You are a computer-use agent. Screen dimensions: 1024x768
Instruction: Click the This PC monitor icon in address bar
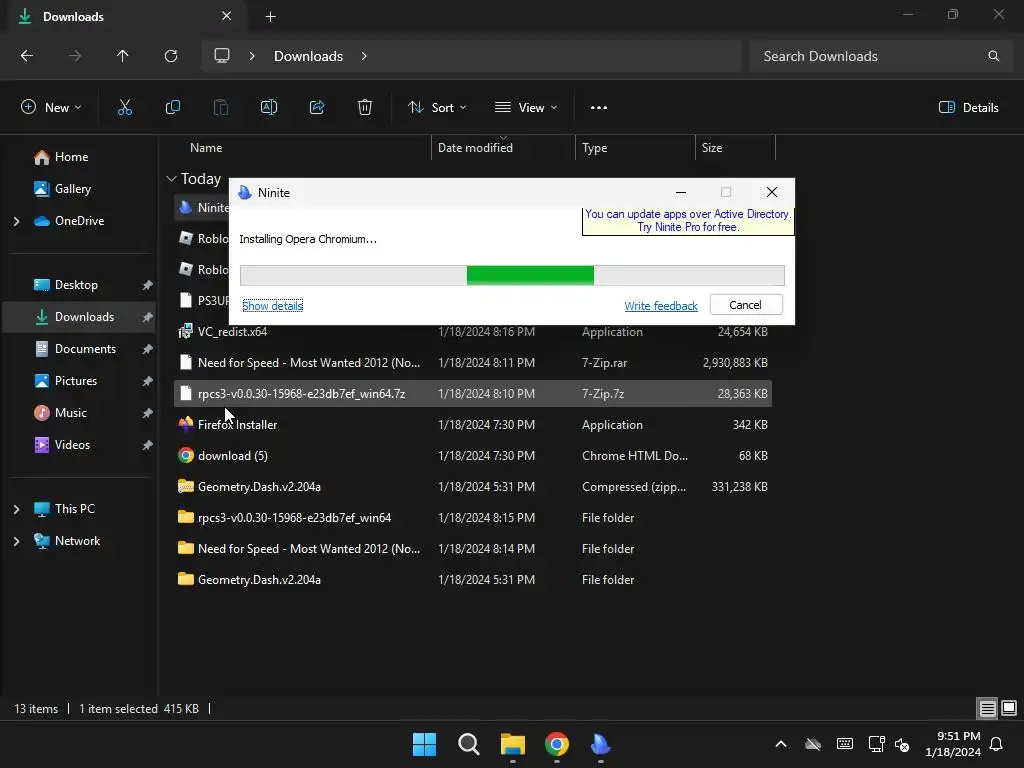(222, 56)
